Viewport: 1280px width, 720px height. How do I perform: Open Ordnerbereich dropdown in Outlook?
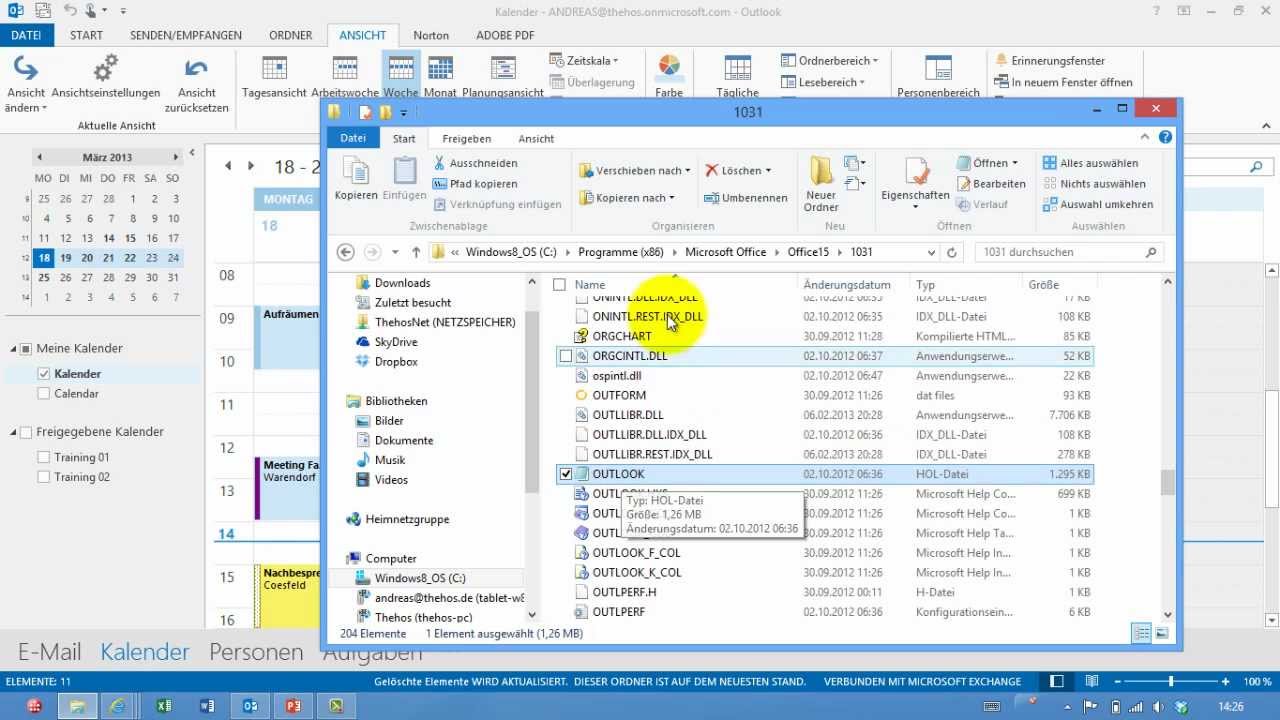tap(830, 61)
